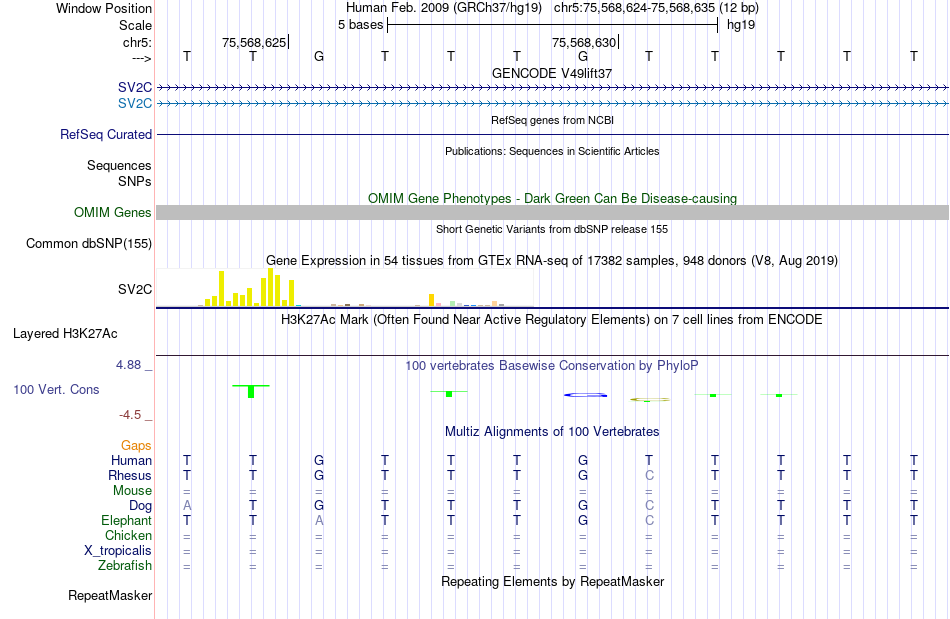Click the 100 Vert. Cons label
The height and width of the screenshot is (619, 950).
56,389
